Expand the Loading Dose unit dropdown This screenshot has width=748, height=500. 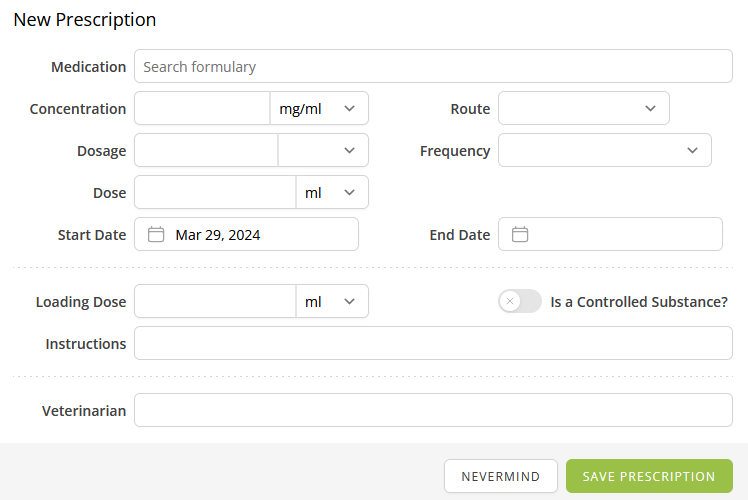click(332, 301)
